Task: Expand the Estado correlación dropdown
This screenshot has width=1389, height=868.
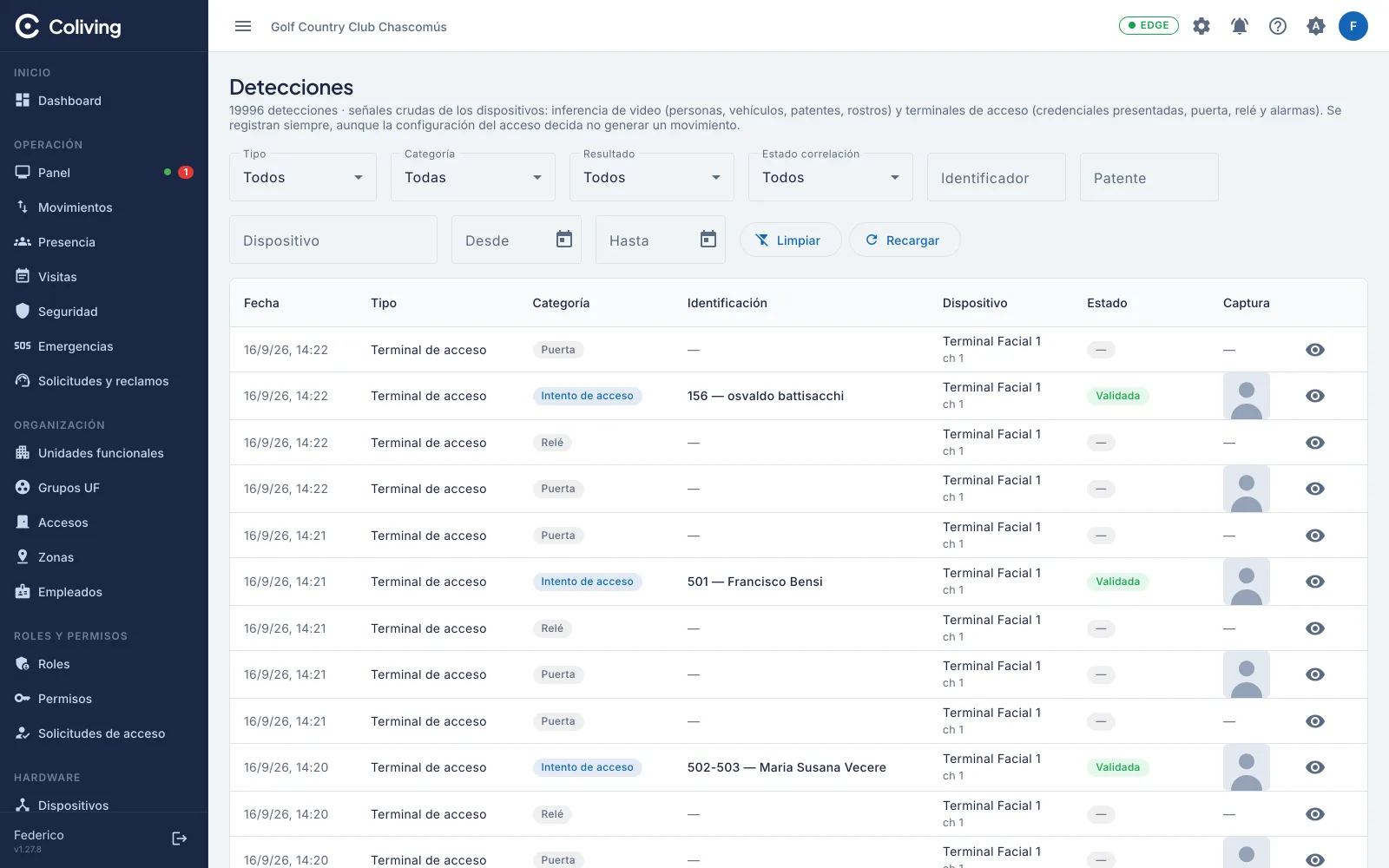Action: pyautogui.click(x=831, y=177)
